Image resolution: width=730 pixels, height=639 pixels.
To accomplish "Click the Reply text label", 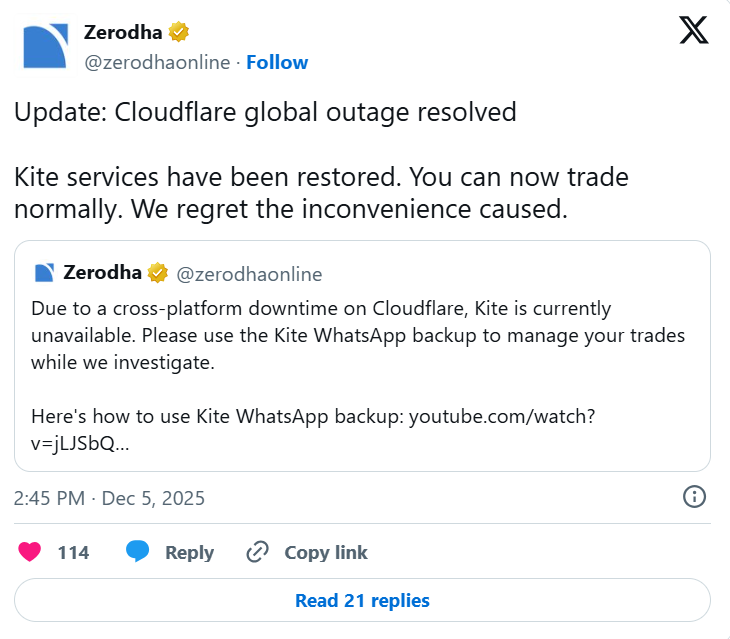I will [189, 552].
